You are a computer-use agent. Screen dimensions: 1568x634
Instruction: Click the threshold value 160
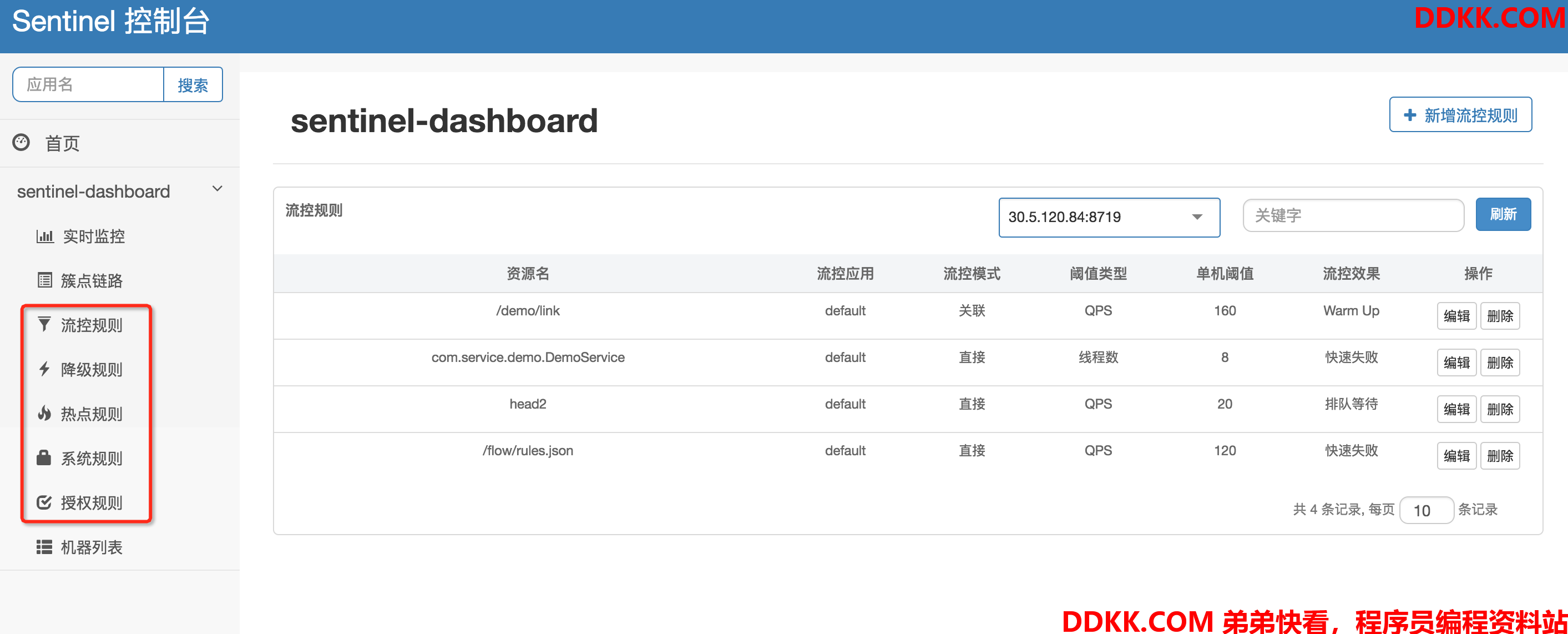[x=1225, y=310]
